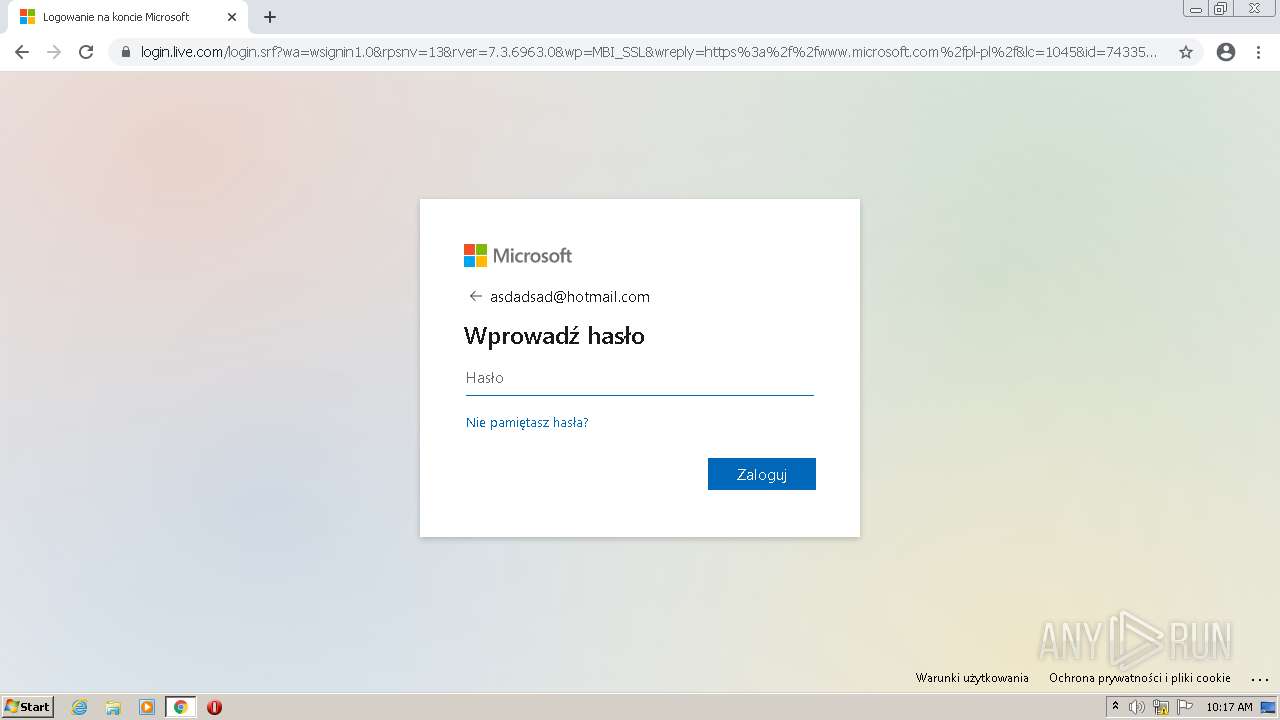Open the footer more options ellipsis

click(1259, 678)
